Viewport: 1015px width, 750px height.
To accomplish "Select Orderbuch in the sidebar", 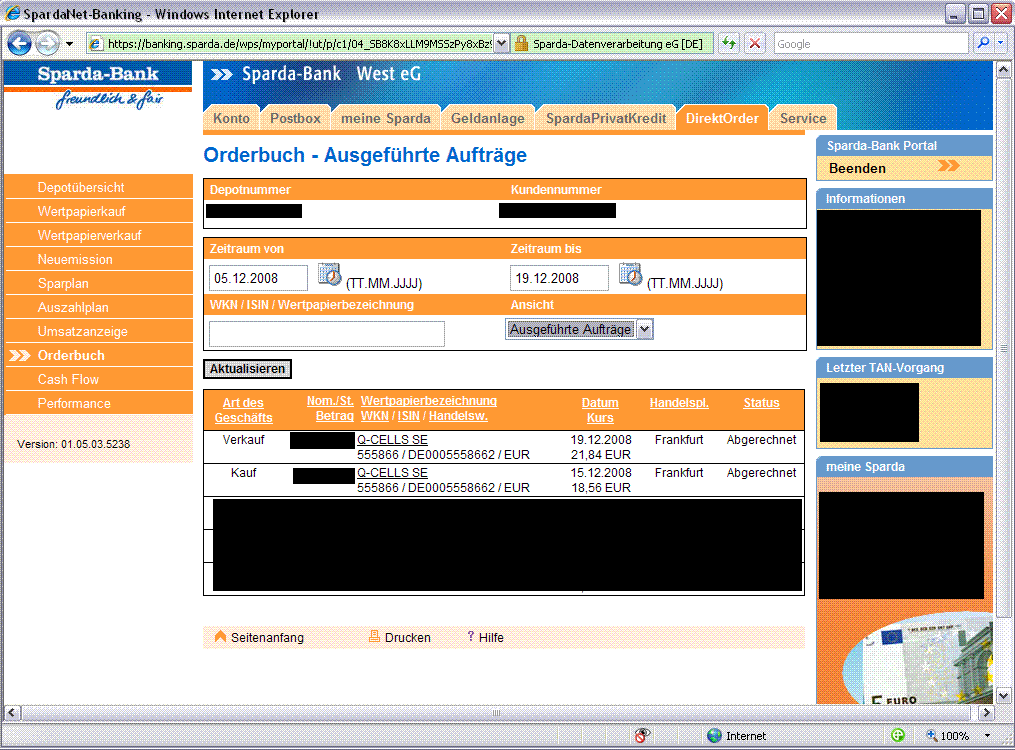I will (x=98, y=355).
